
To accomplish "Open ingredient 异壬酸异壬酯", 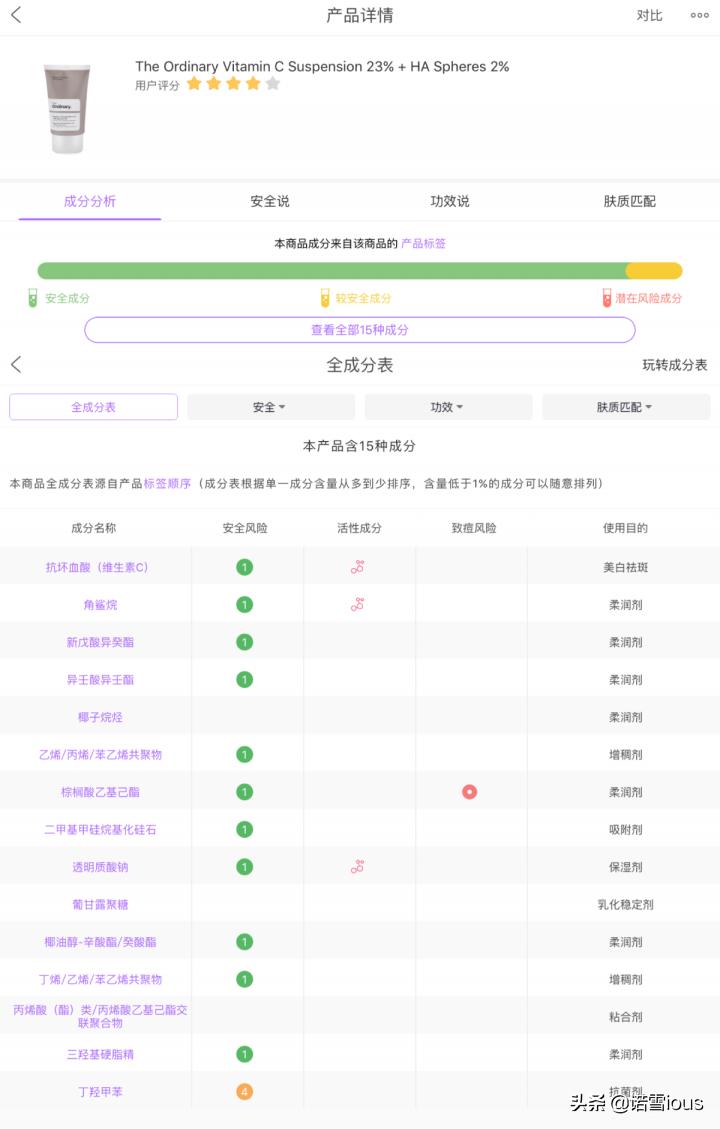I will tap(100, 680).
